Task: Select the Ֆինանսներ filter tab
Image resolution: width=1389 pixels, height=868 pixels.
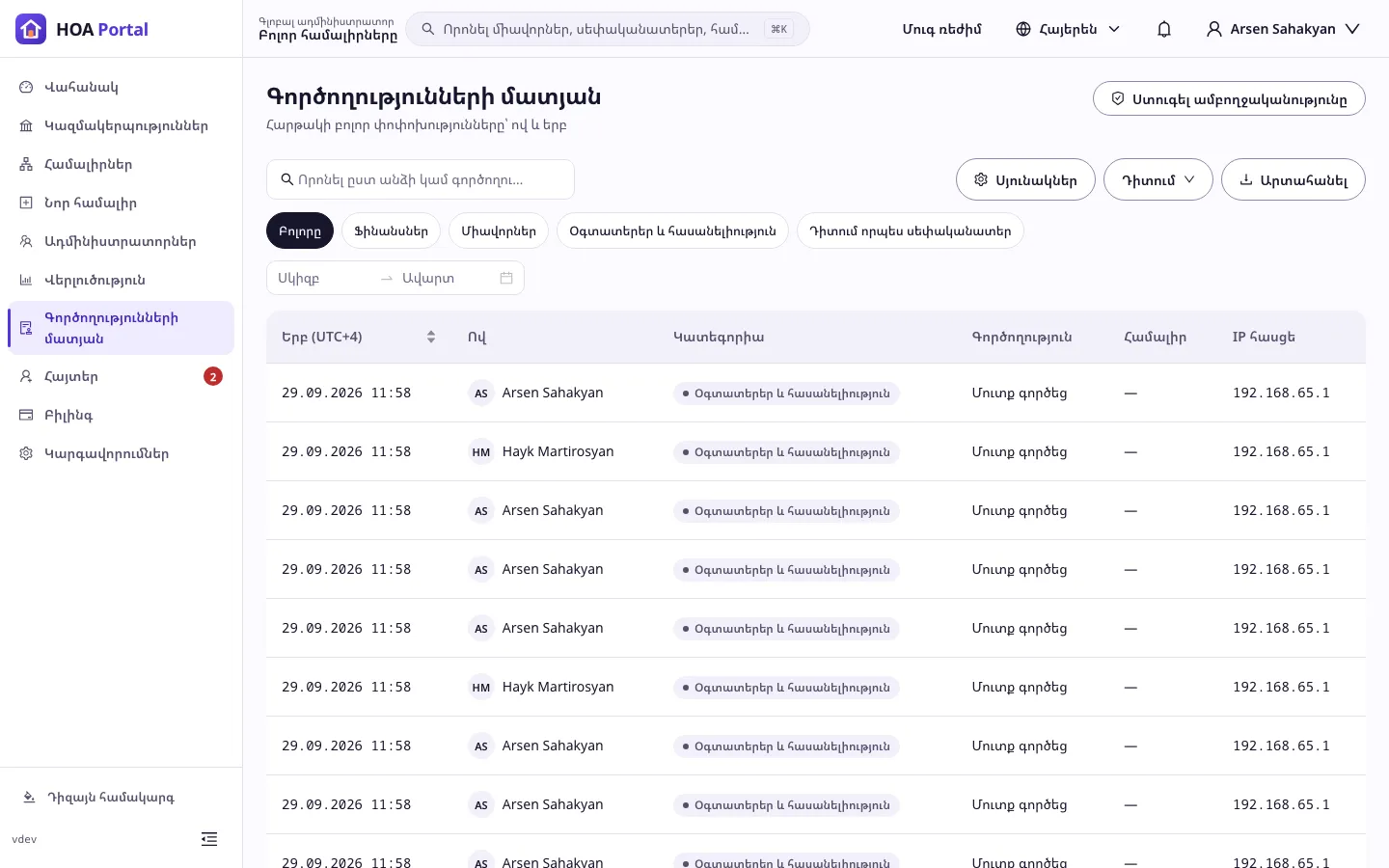Action: (391, 231)
